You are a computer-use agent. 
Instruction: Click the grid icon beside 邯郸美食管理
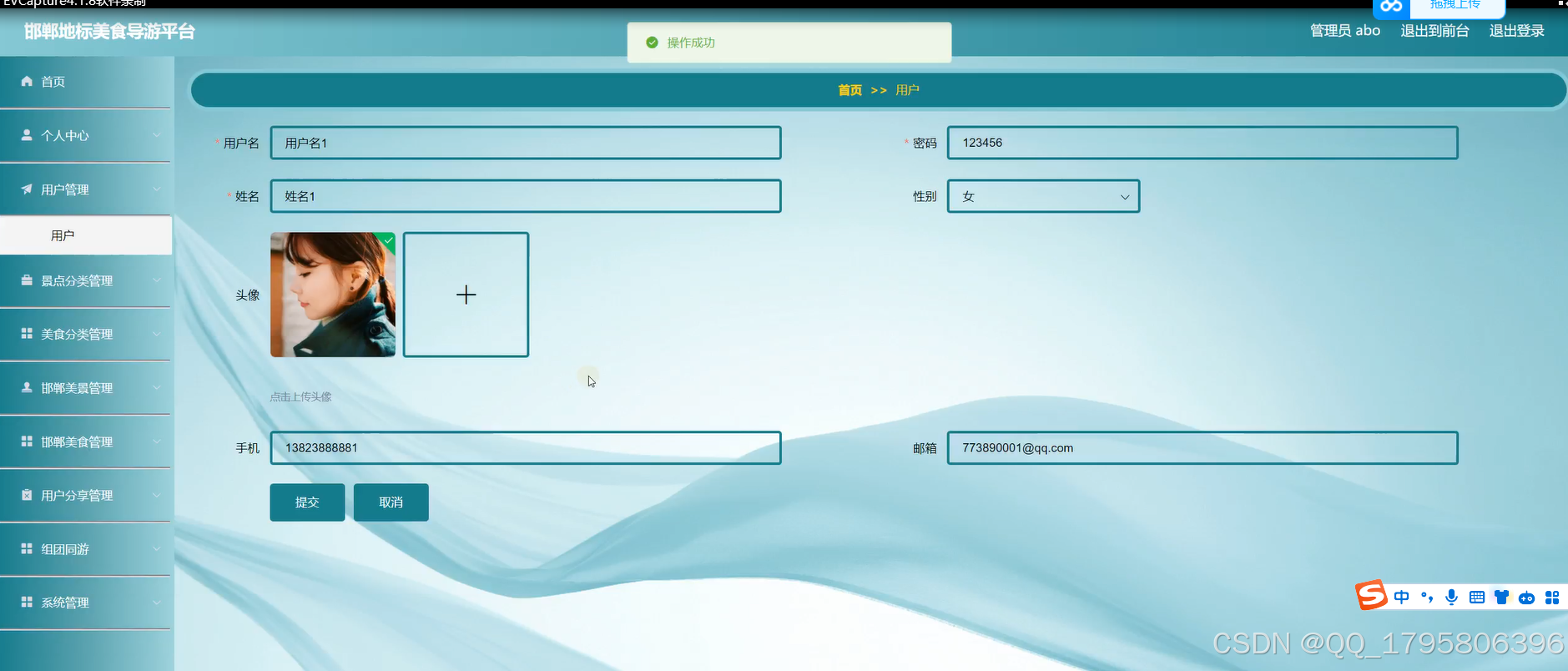pyautogui.click(x=27, y=441)
